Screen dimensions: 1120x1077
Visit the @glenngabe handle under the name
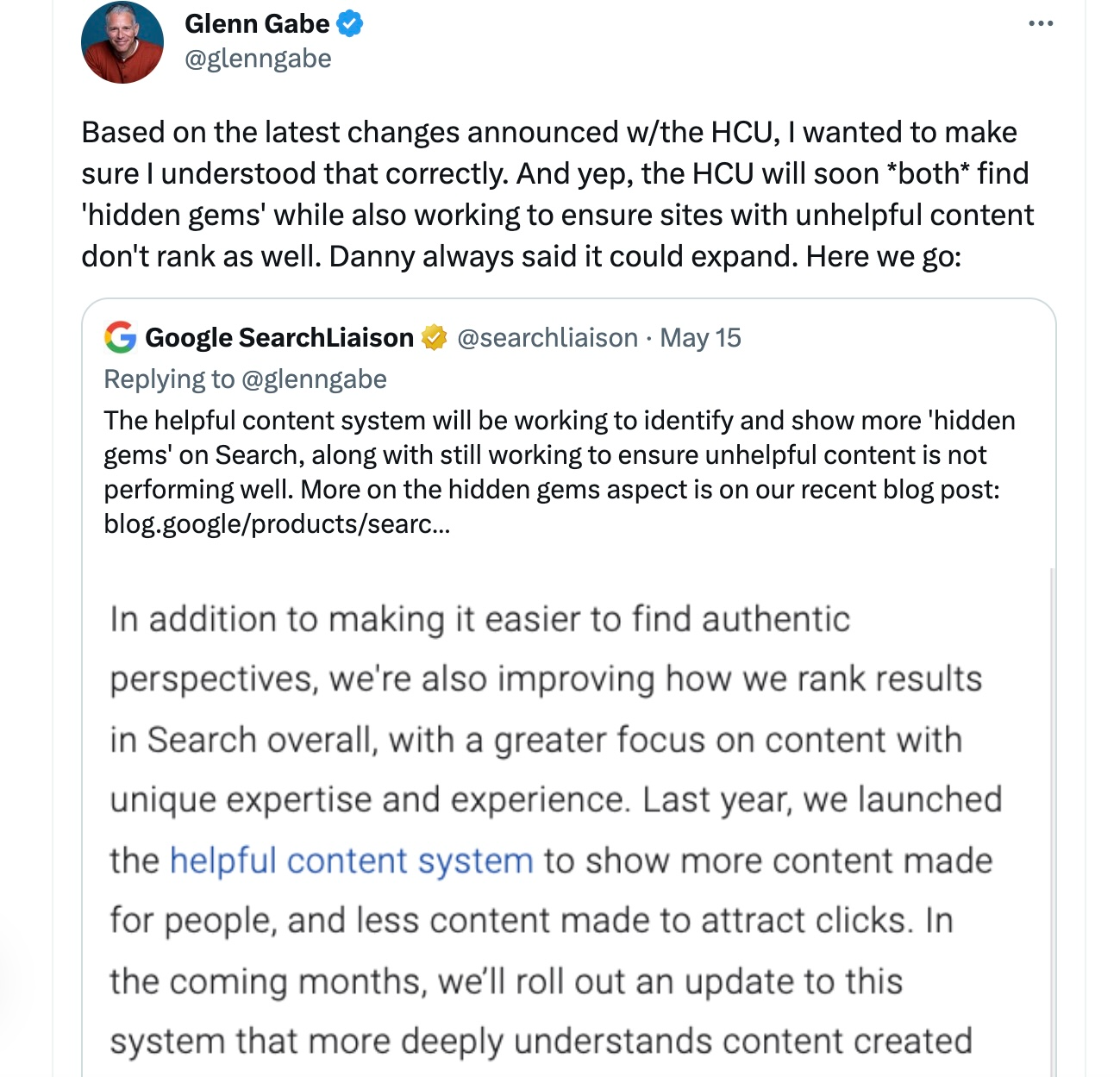coord(258,59)
